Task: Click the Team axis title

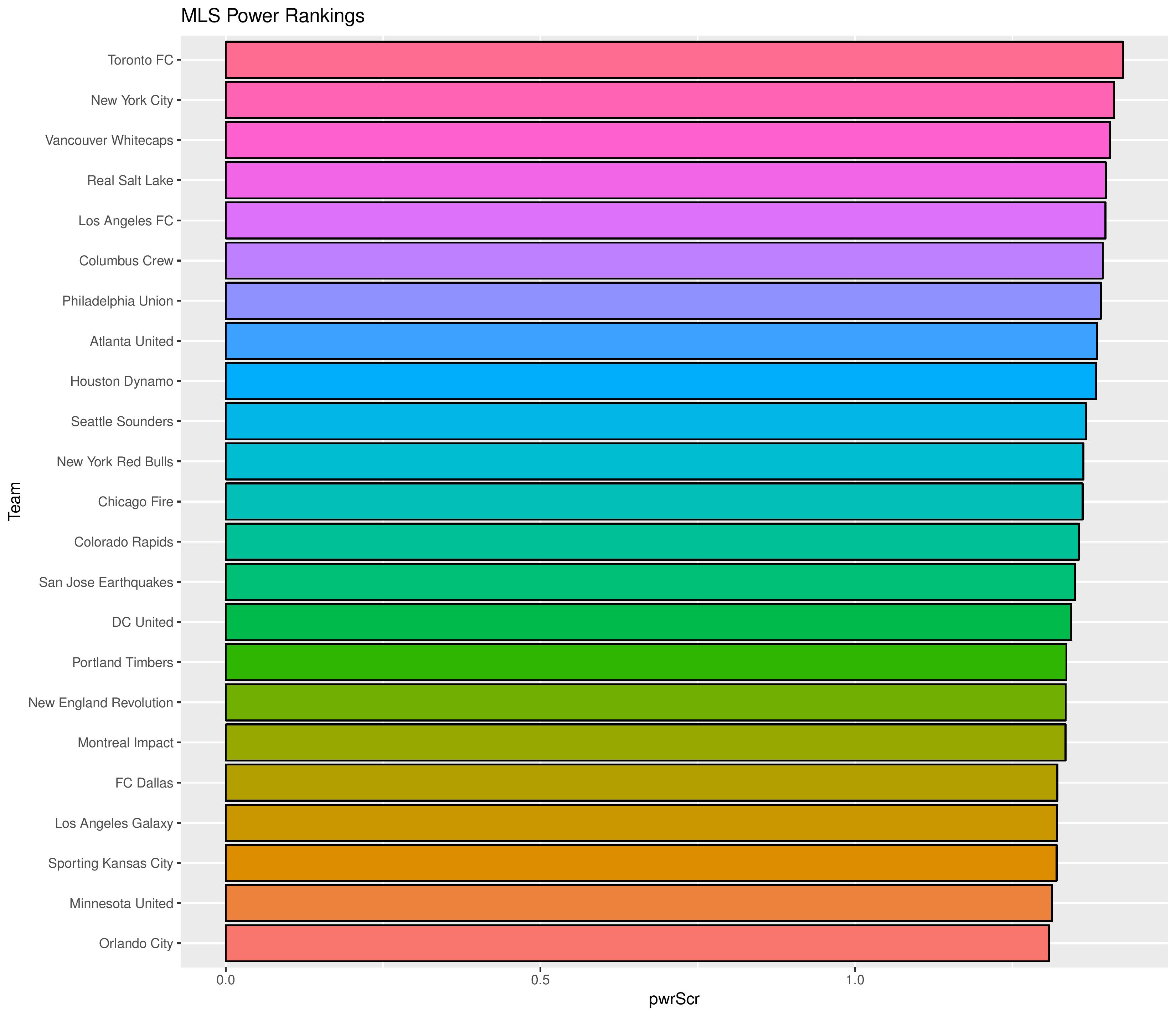Action: [15, 501]
